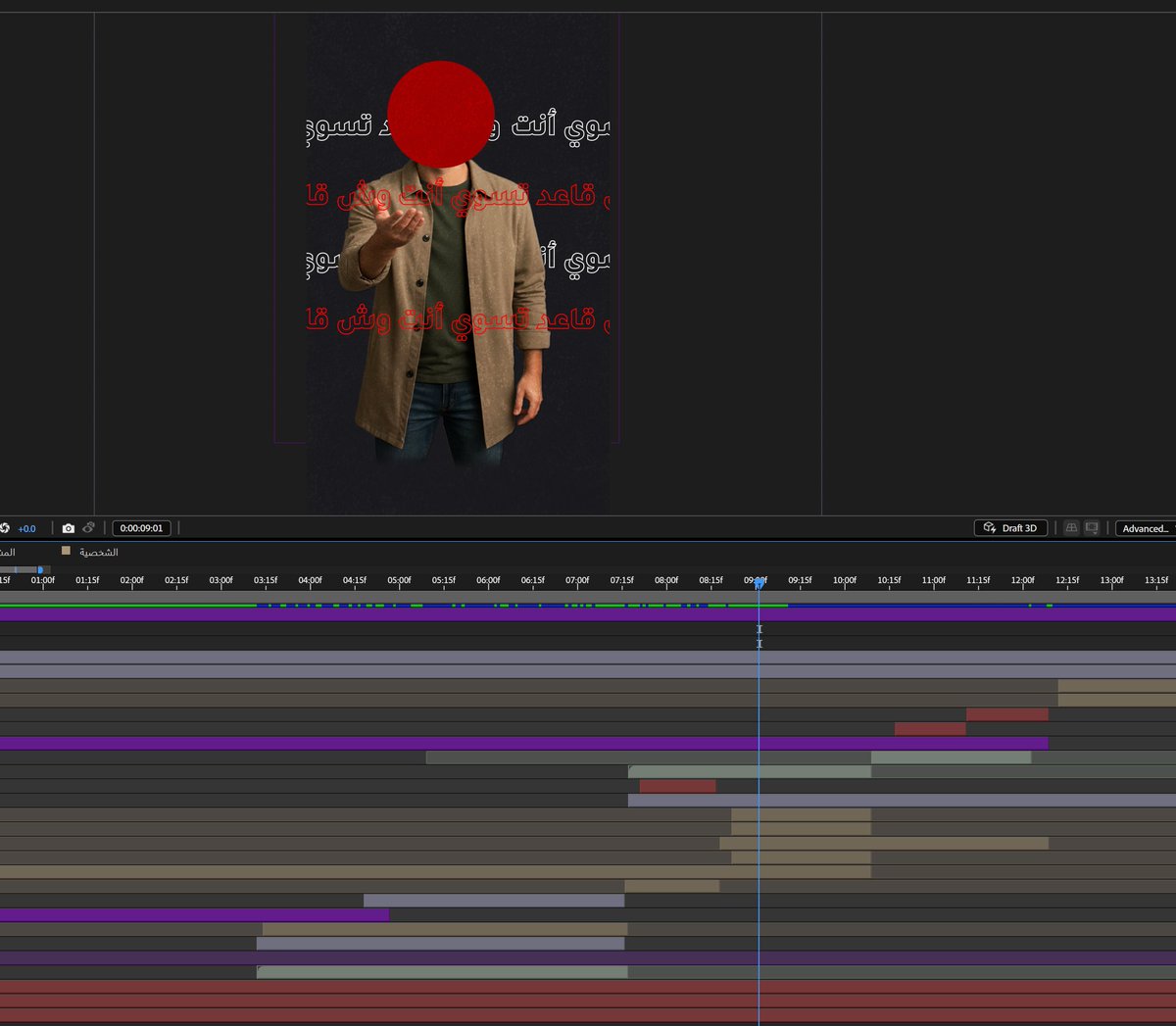Click the 08:00f mark on time ruler
The height and width of the screenshot is (1026, 1176).
pyautogui.click(x=666, y=580)
